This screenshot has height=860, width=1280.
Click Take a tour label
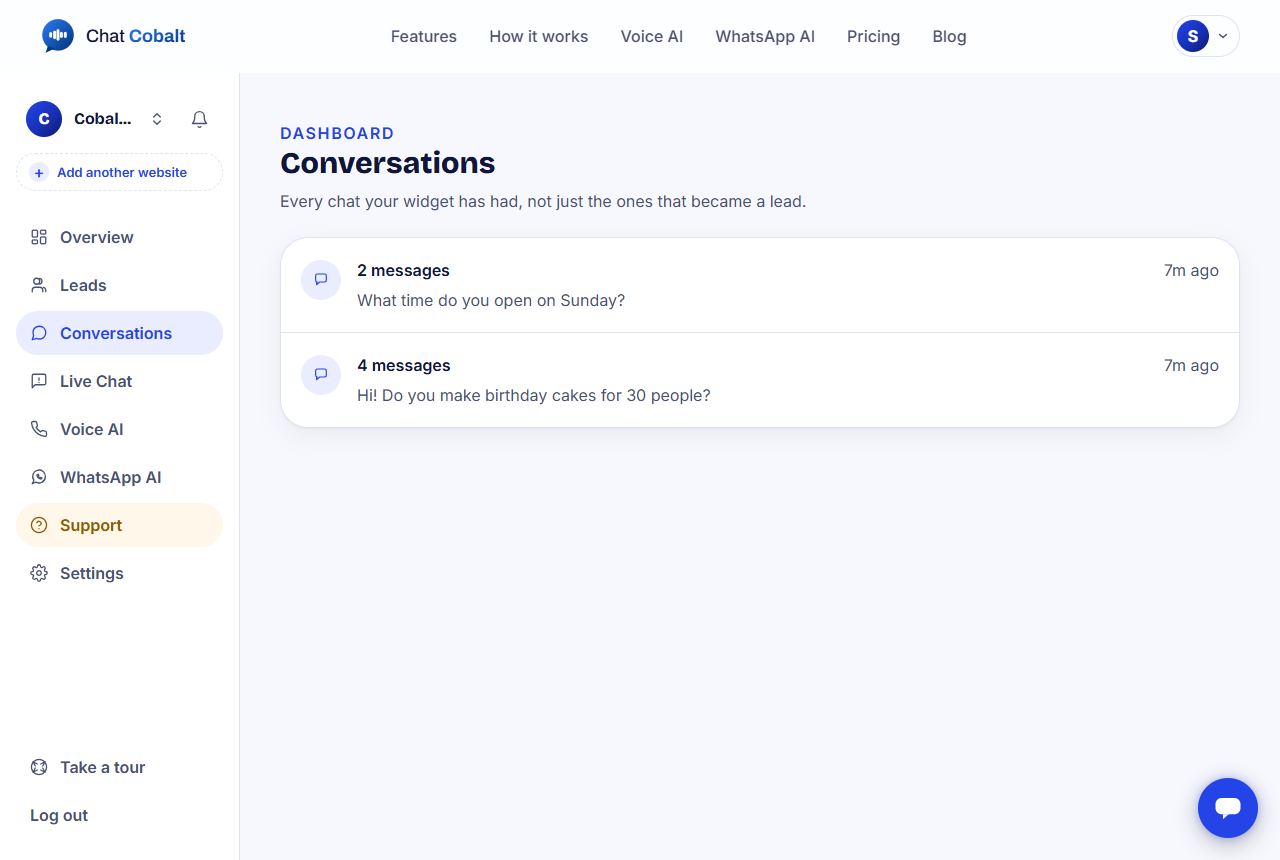103,767
